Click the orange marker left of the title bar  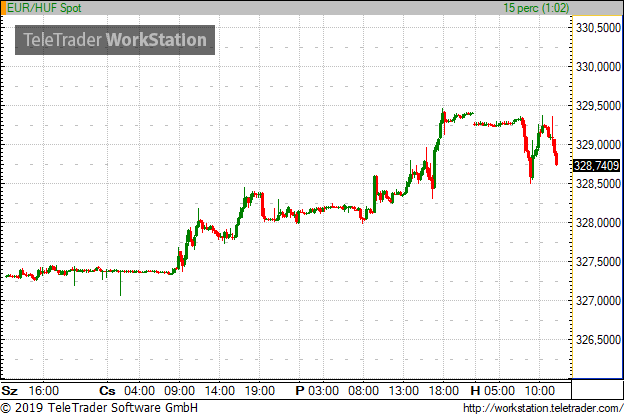3,8
